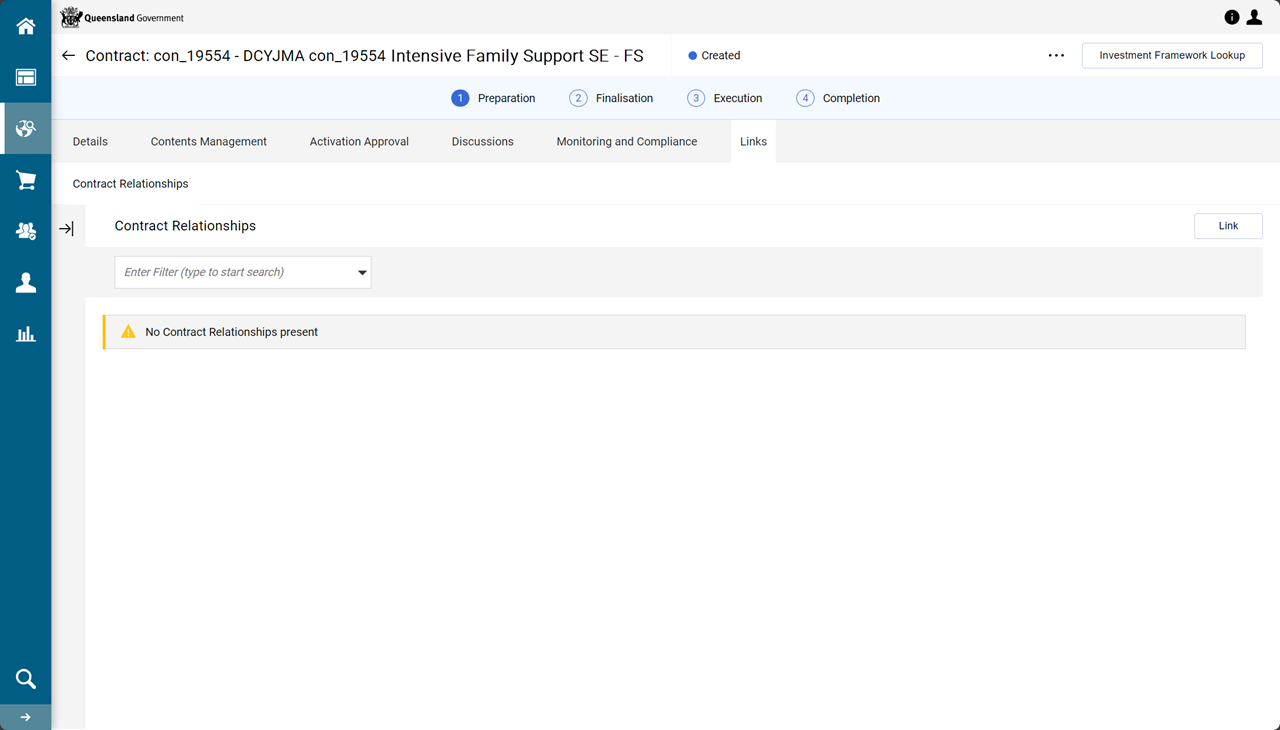The height and width of the screenshot is (730, 1280).
Task: Select the shopping cart sidebar icon
Action: (26, 180)
